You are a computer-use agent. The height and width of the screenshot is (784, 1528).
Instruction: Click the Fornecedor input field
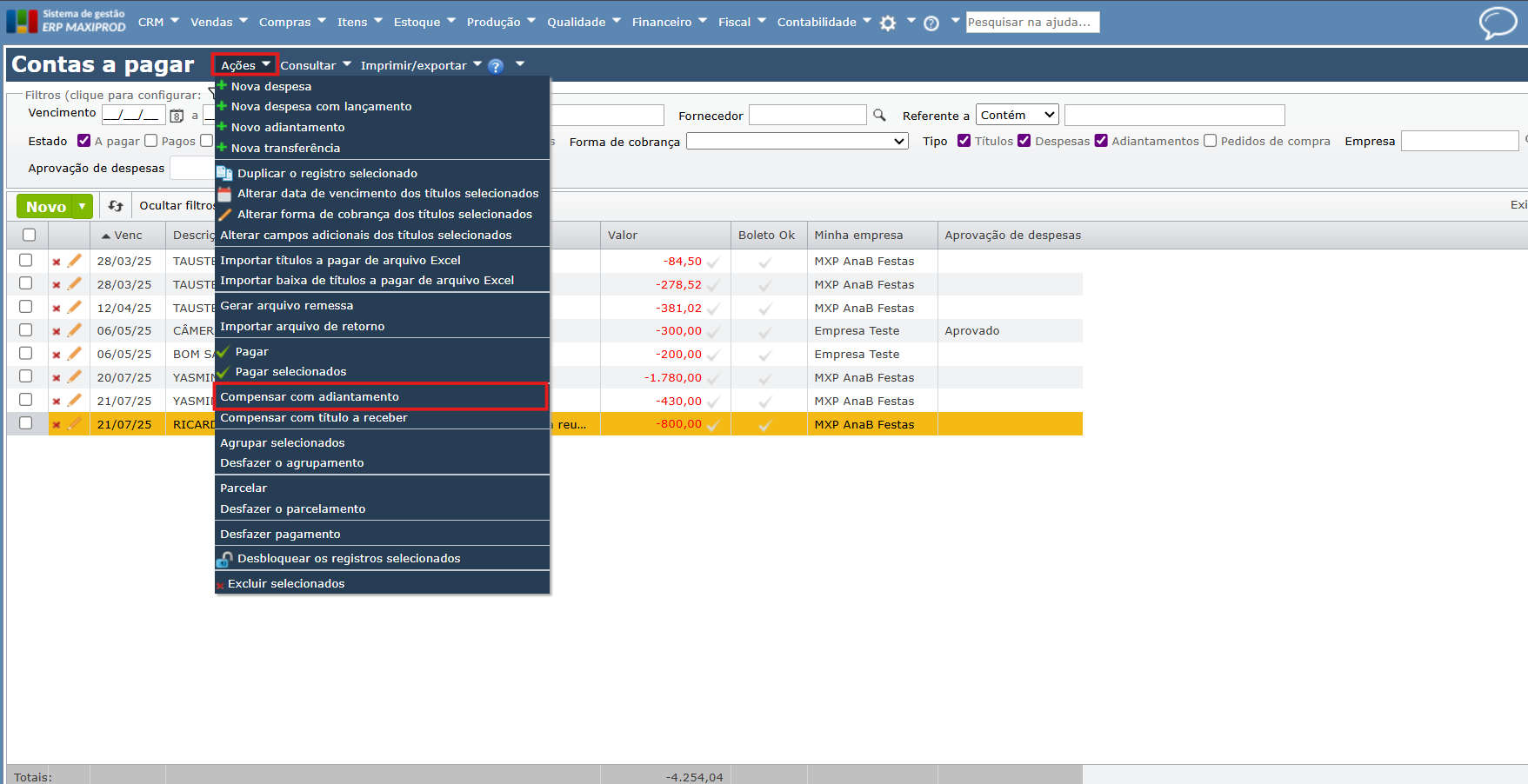point(808,115)
